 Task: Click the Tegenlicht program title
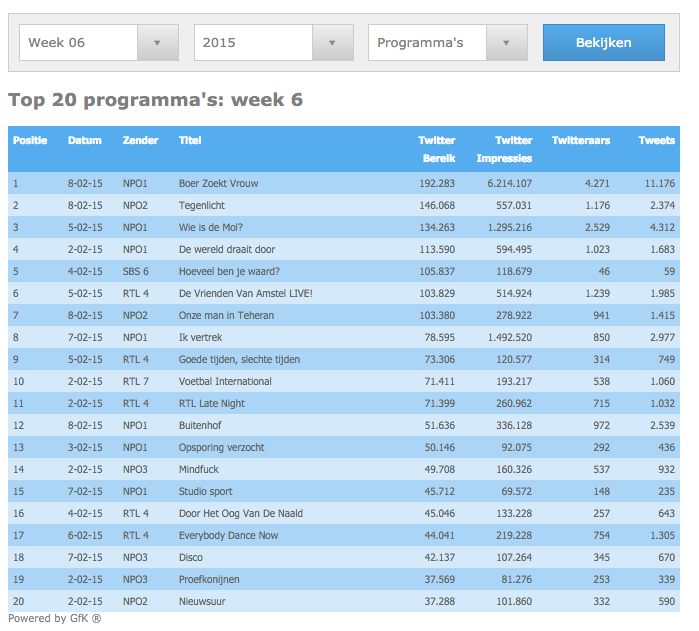[203, 206]
